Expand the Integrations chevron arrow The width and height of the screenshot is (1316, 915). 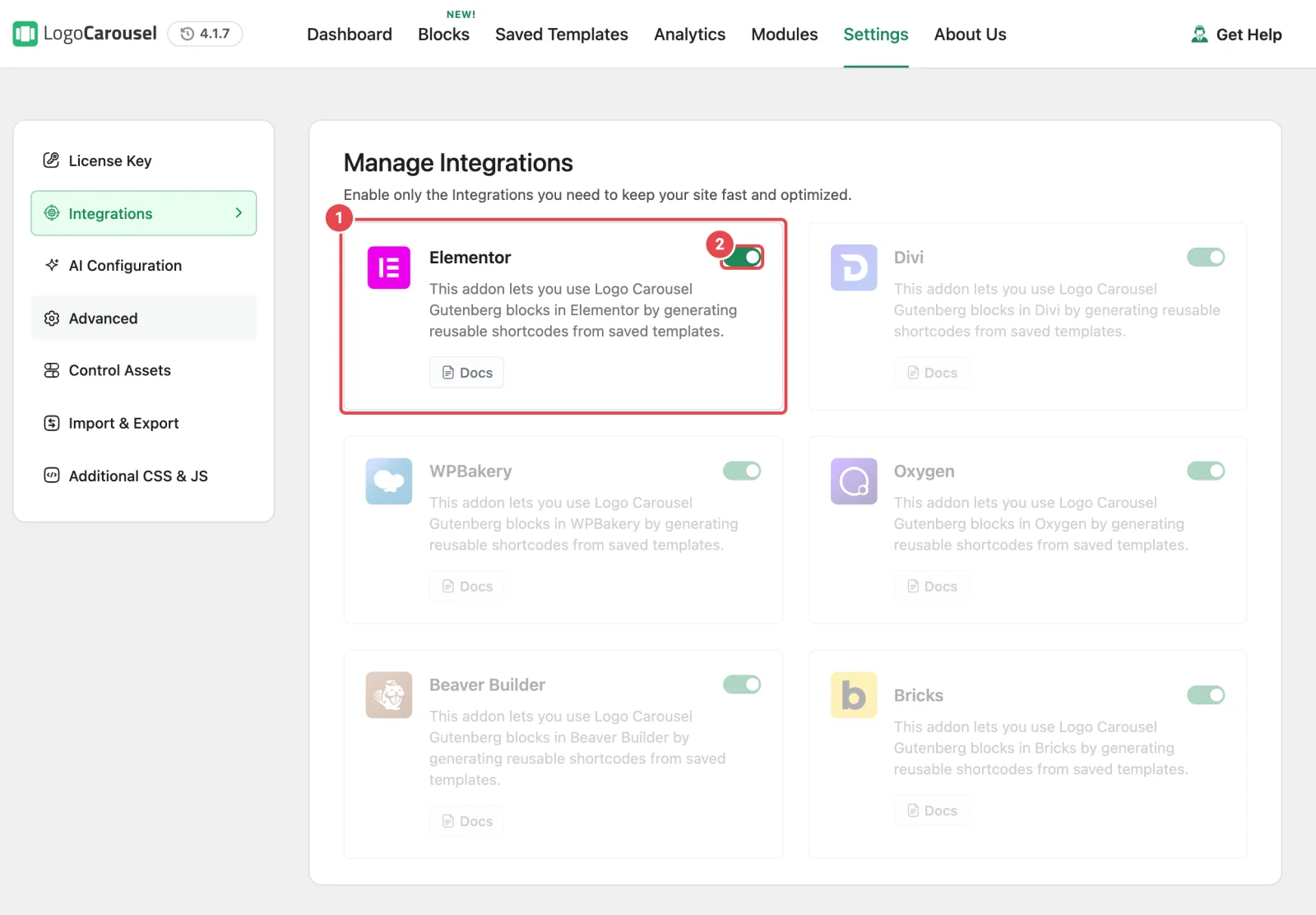tap(239, 213)
